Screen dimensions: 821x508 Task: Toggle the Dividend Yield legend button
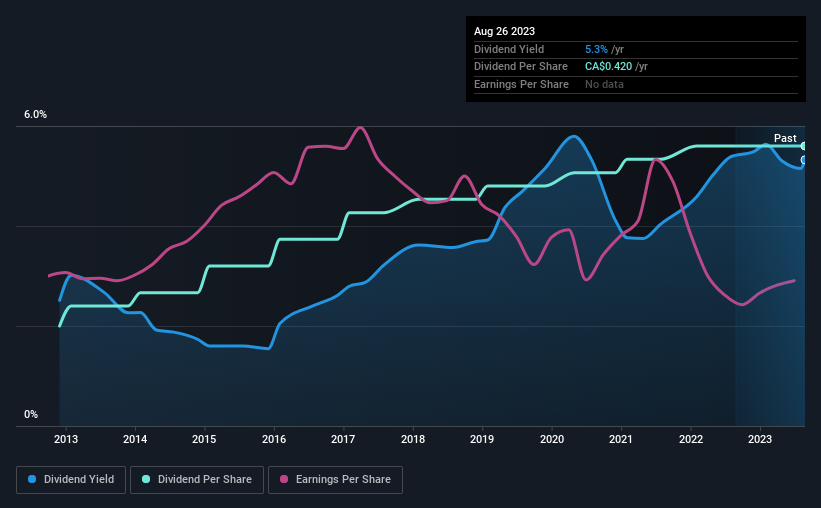[x=71, y=480]
